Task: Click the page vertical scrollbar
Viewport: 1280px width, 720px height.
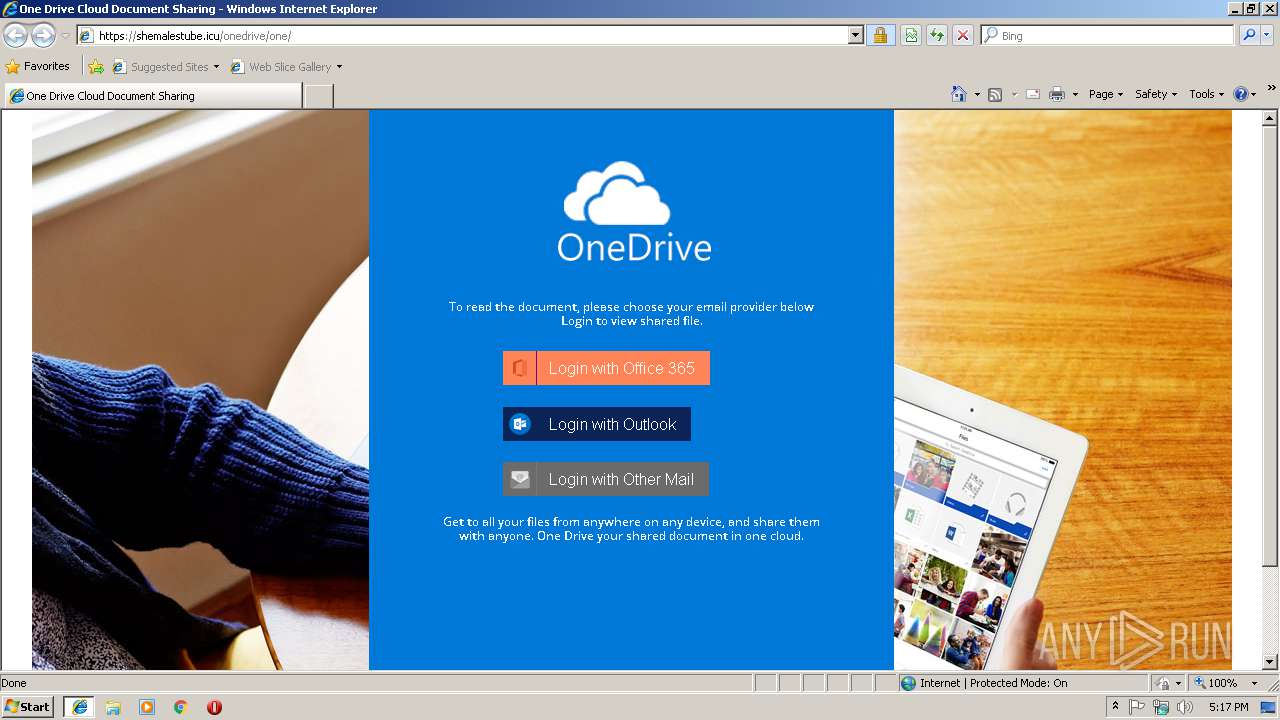Action: (1270, 389)
